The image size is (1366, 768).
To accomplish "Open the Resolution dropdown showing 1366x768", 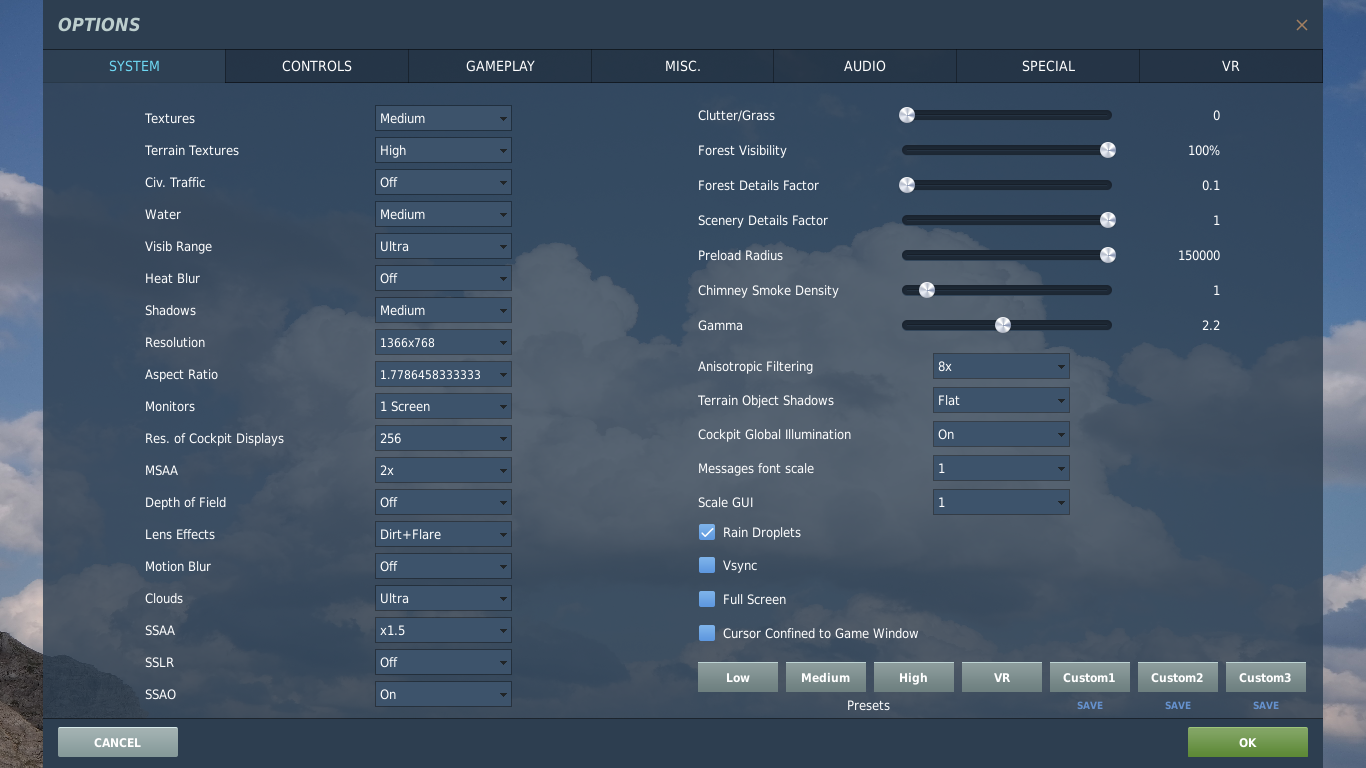I will [443, 342].
